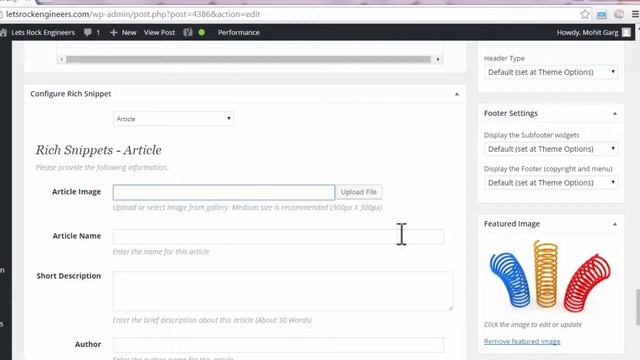Click the plus icon next to New
Screen dimensions: 640x360
coord(113,32)
